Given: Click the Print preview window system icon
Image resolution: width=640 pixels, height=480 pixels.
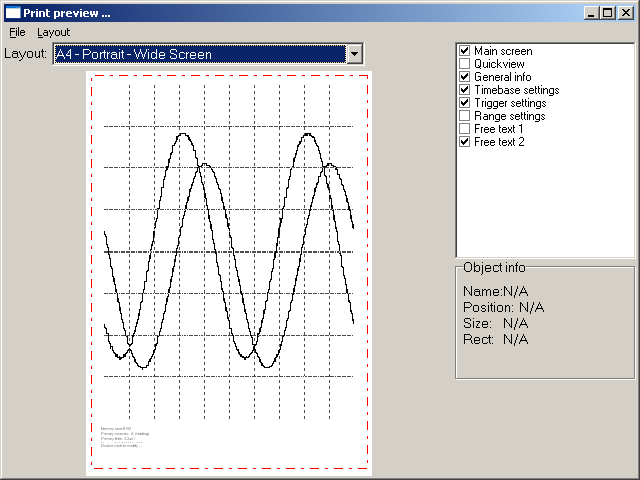Looking at the screenshot, I should click(13, 12).
